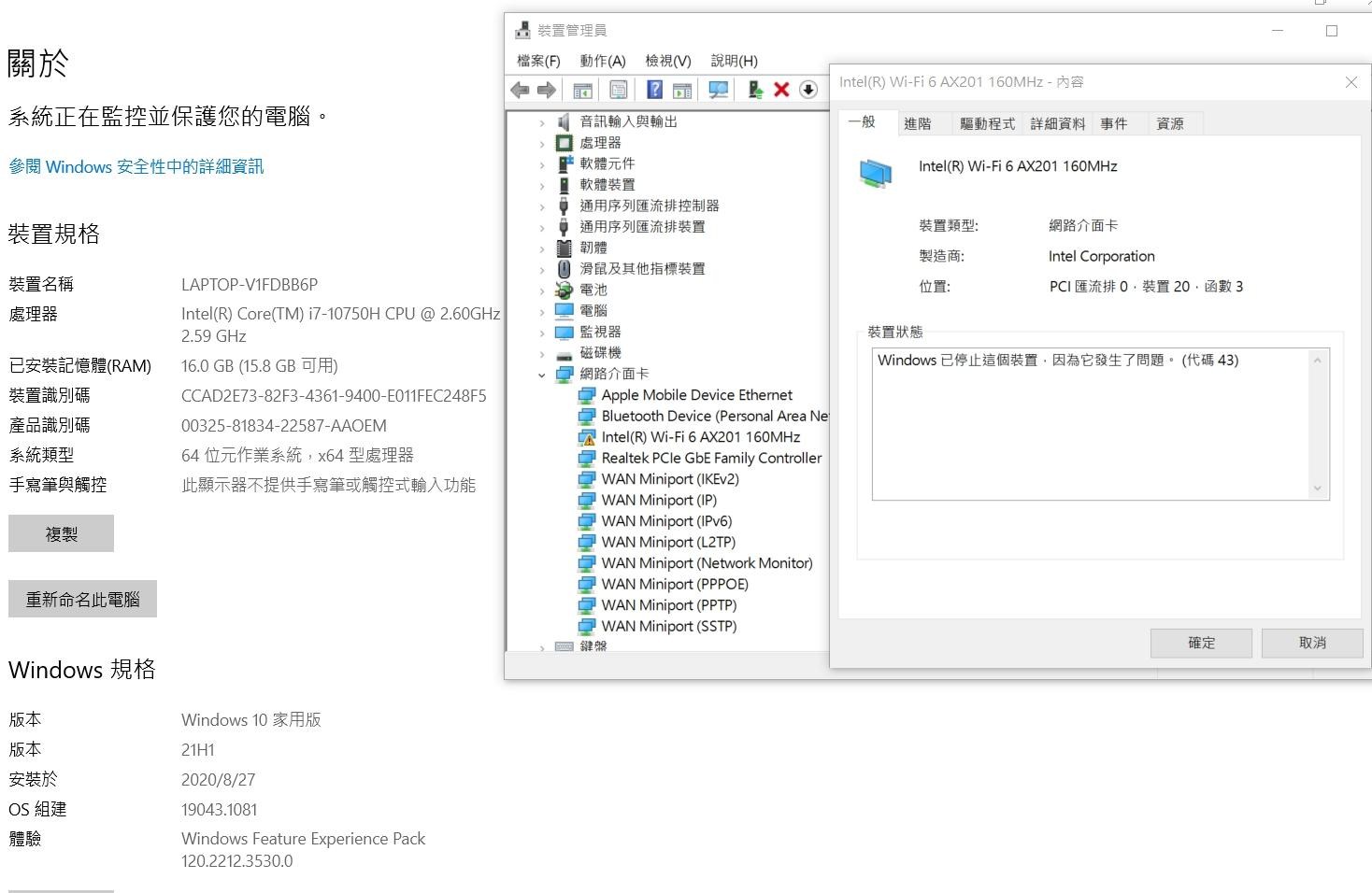The width and height of the screenshot is (1372, 893).
Task: Open the 動作(A) menu
Action: [x=602, y=60]
